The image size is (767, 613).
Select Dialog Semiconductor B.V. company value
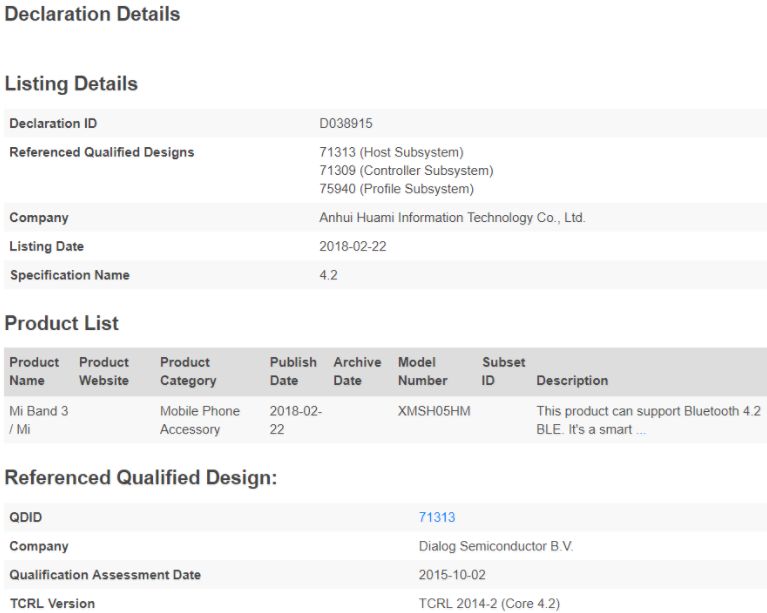click(x=496, y=546)
